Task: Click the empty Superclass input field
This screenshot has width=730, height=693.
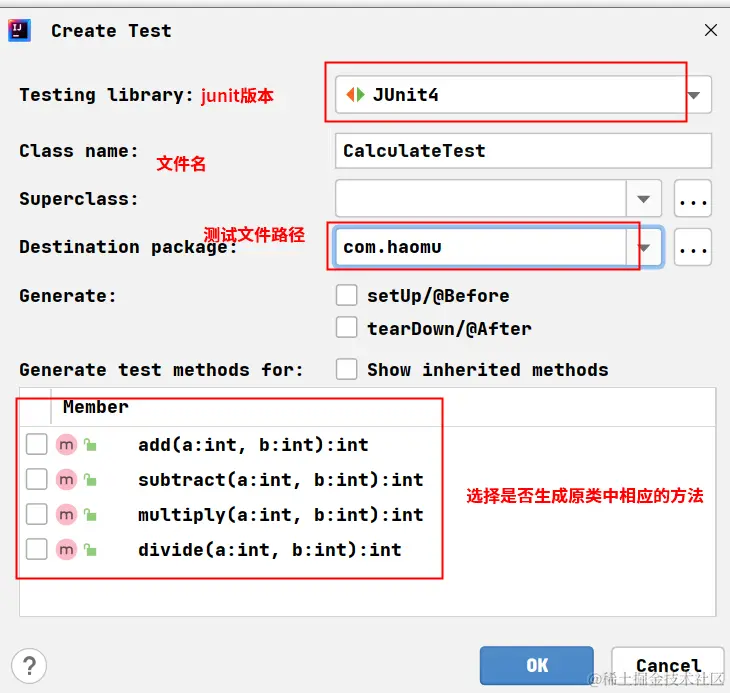Action: (x=480, y=199)
